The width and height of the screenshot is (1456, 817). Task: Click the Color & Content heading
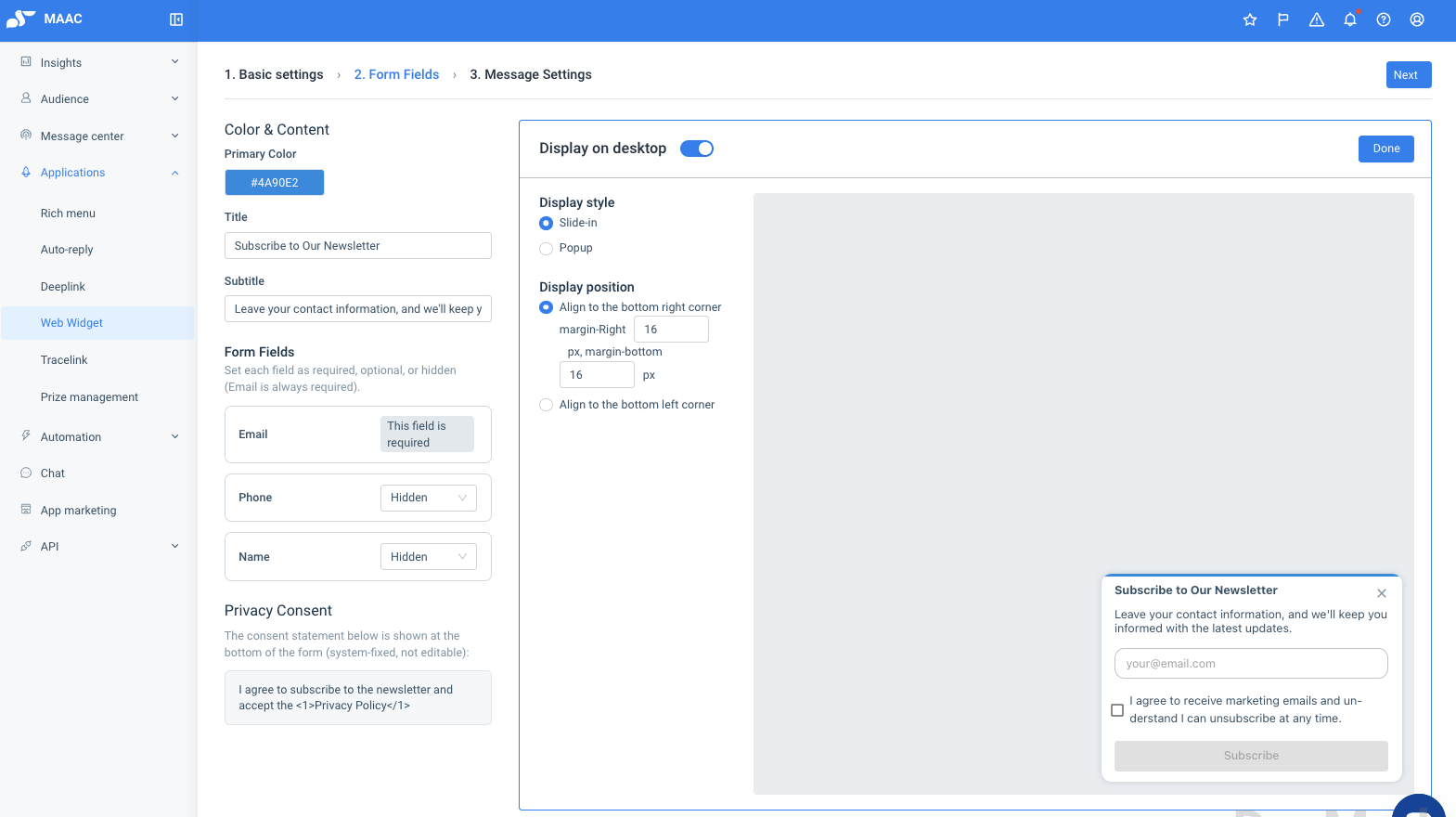tap(277, 129)
